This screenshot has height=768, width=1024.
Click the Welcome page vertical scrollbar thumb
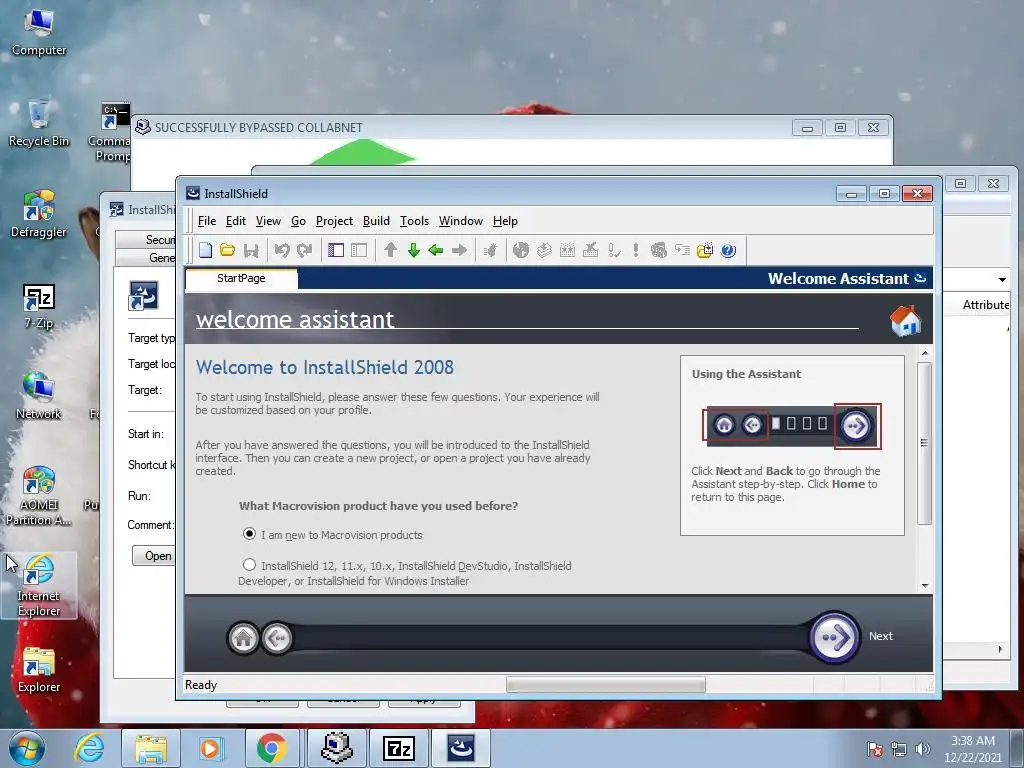pos(925,443)
